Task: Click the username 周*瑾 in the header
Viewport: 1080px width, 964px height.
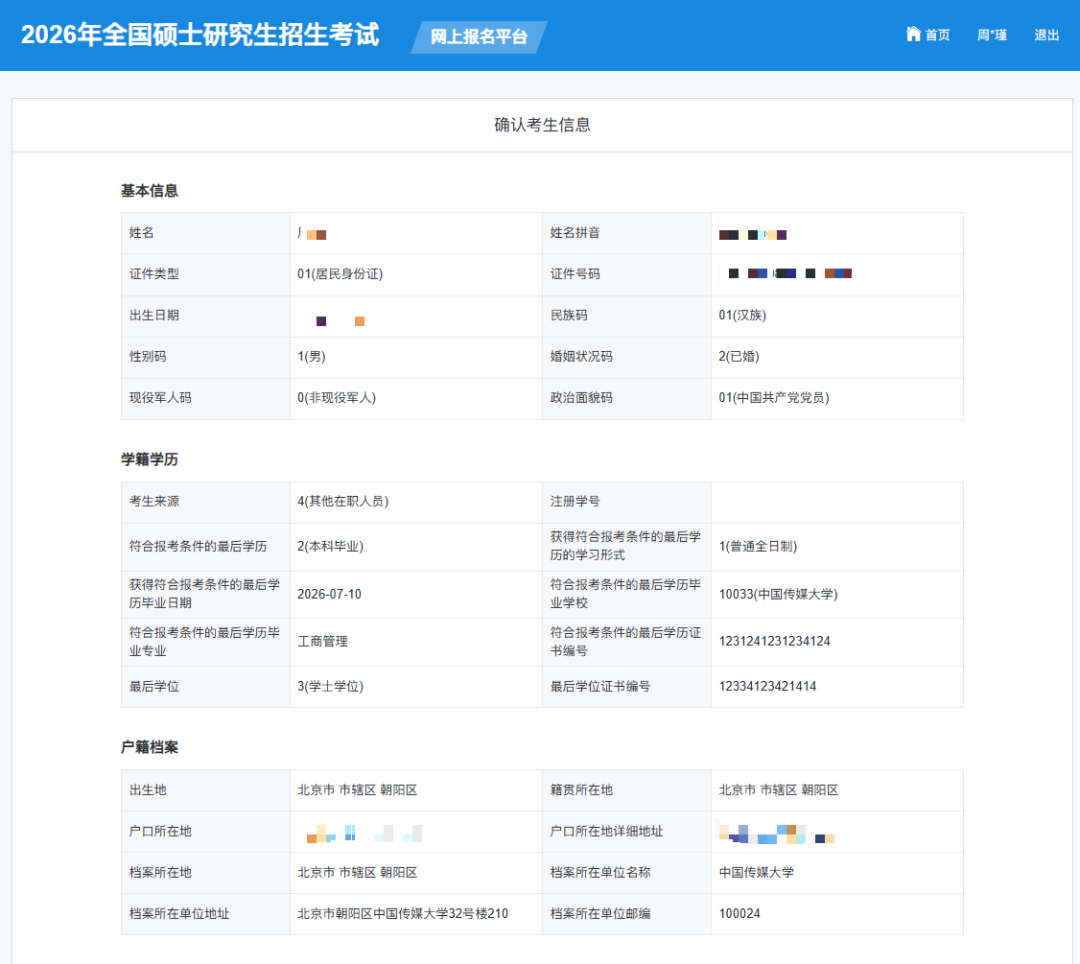Action: pos(991,34)
